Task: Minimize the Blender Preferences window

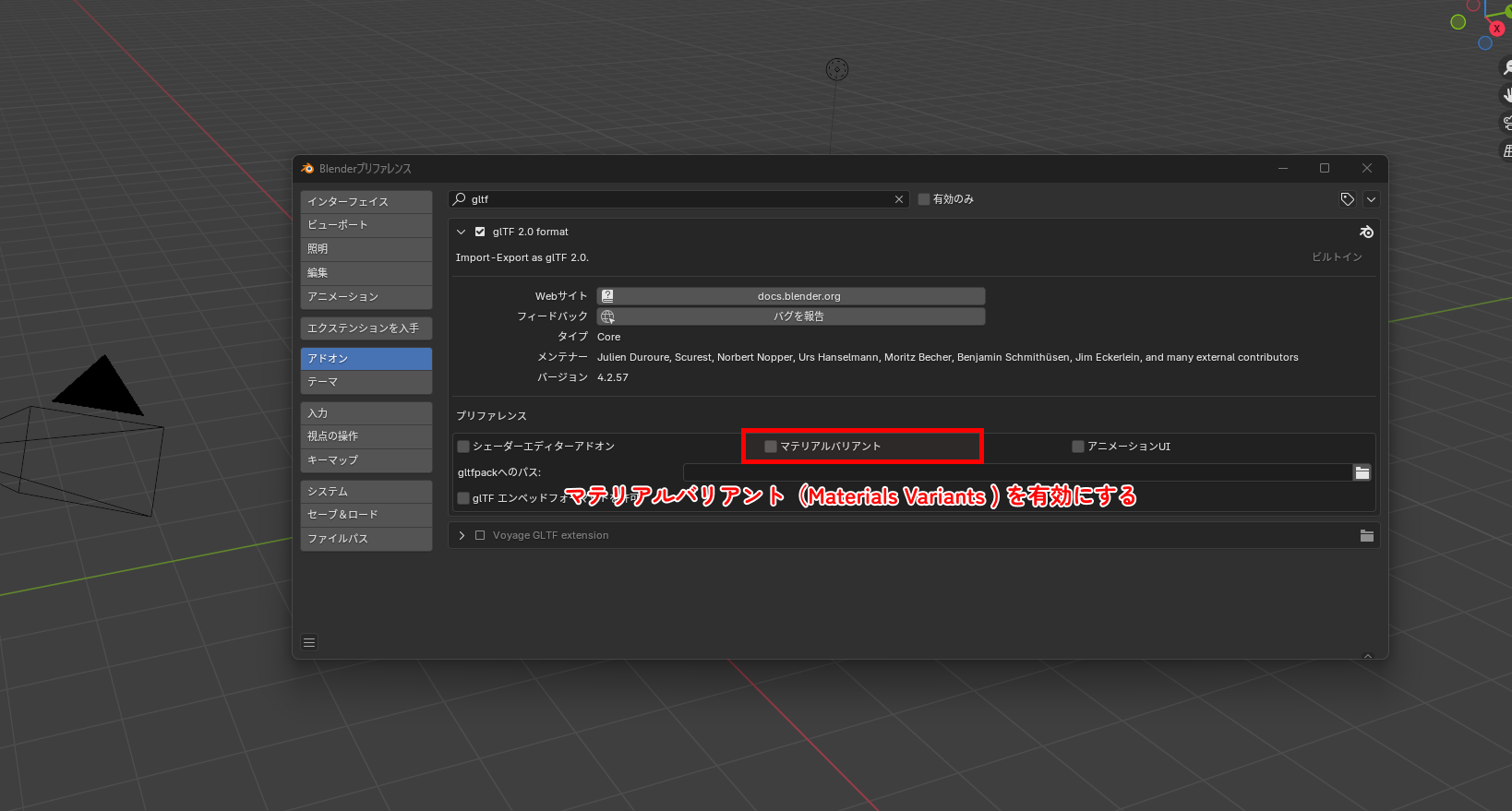Action: 1283,169
